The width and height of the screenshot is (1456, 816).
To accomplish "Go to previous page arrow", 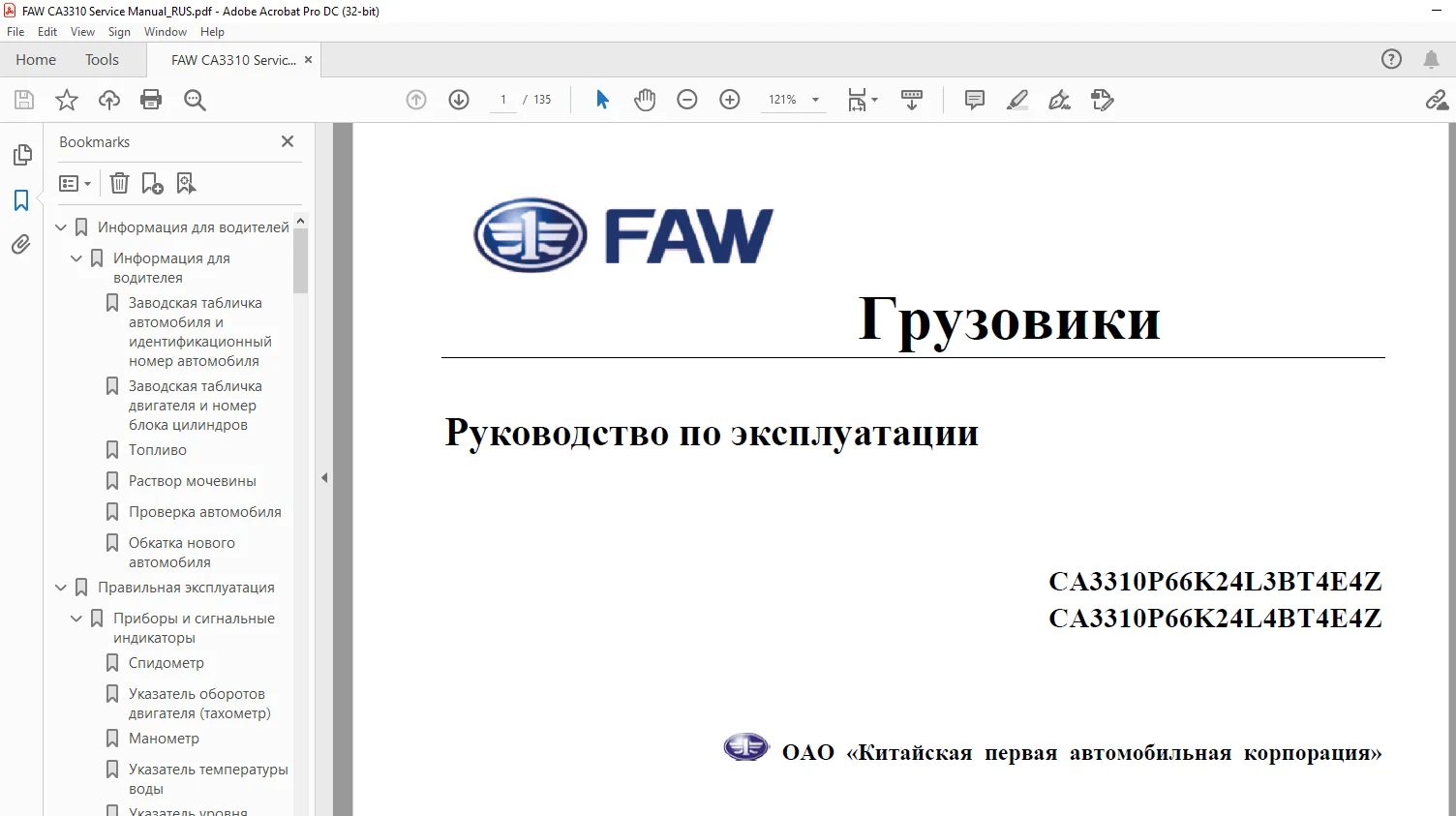I will tap(416, 100).
